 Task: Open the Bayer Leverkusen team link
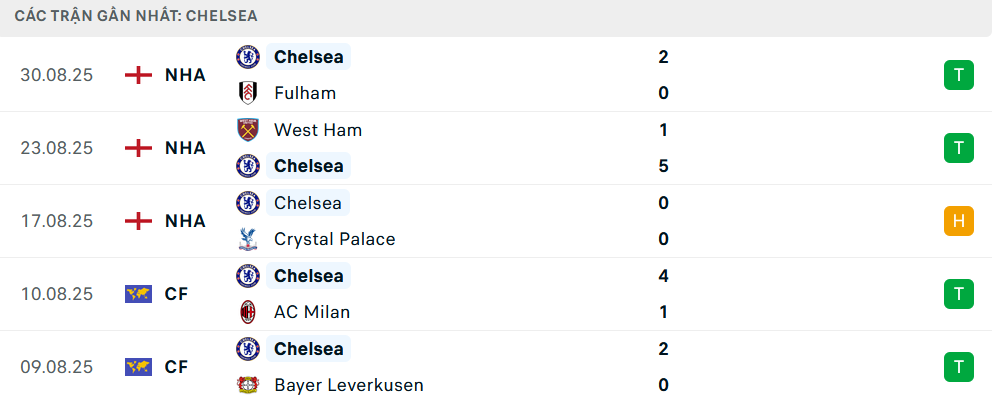pos(348,385)
